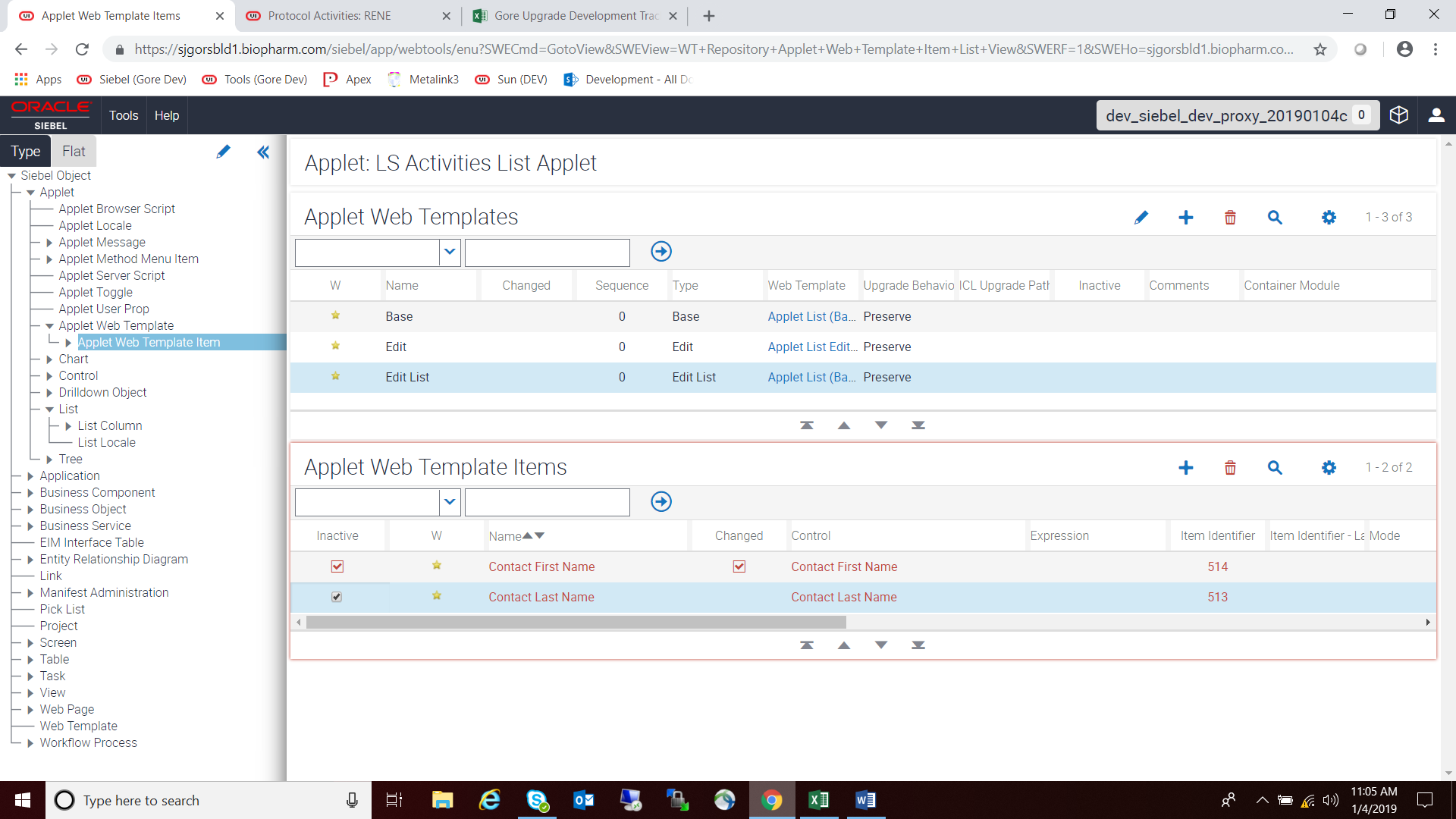
Task: Execute the query with the go arrow
Action: (661, 251)
